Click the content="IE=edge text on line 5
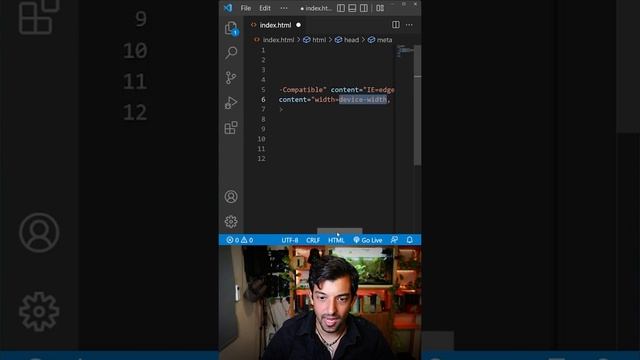 (362, 90)
